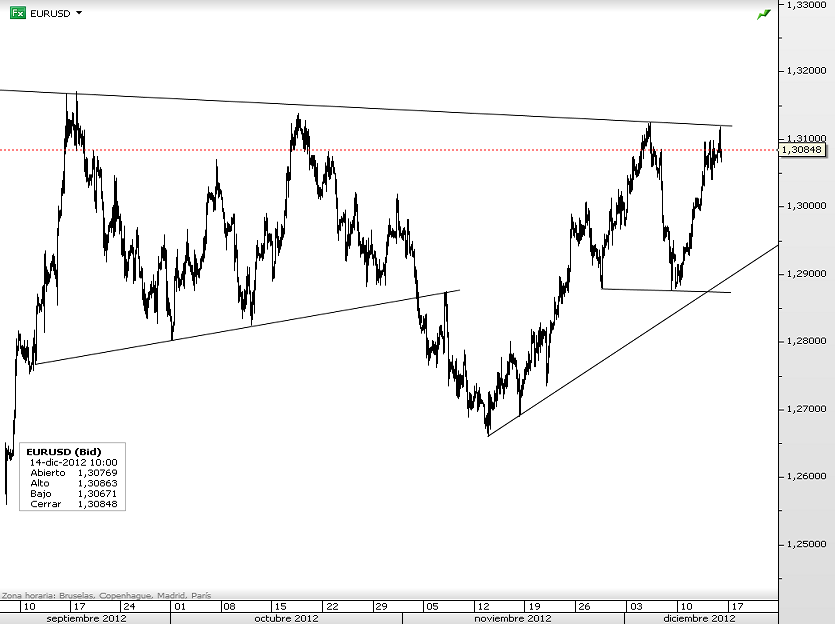Click the diciembre 2012 month label

699,619
